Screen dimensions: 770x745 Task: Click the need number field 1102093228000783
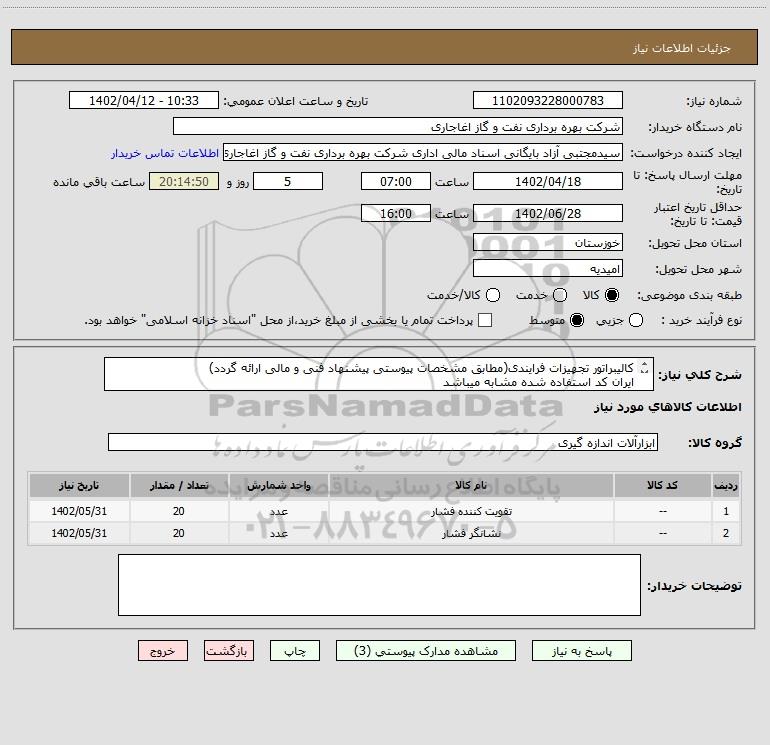coord(548,100)
